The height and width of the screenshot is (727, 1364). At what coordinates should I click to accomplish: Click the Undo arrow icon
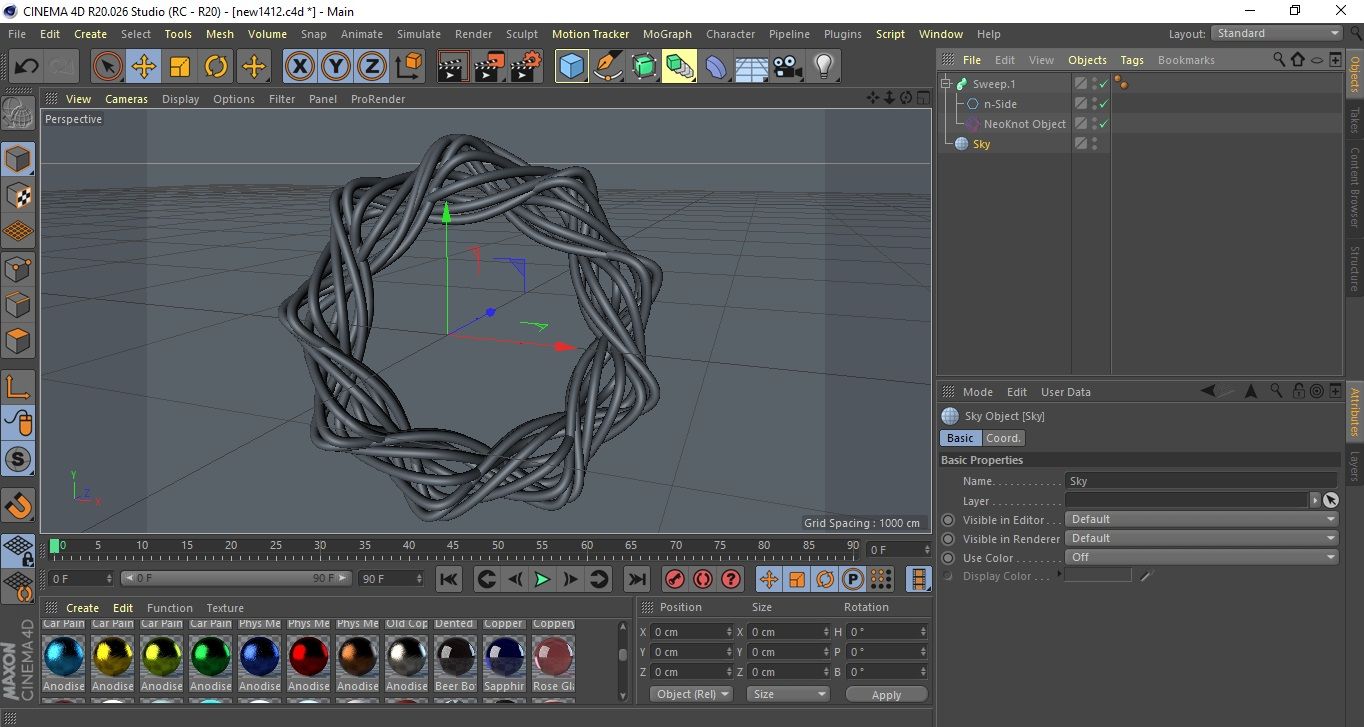click(27, 67)
